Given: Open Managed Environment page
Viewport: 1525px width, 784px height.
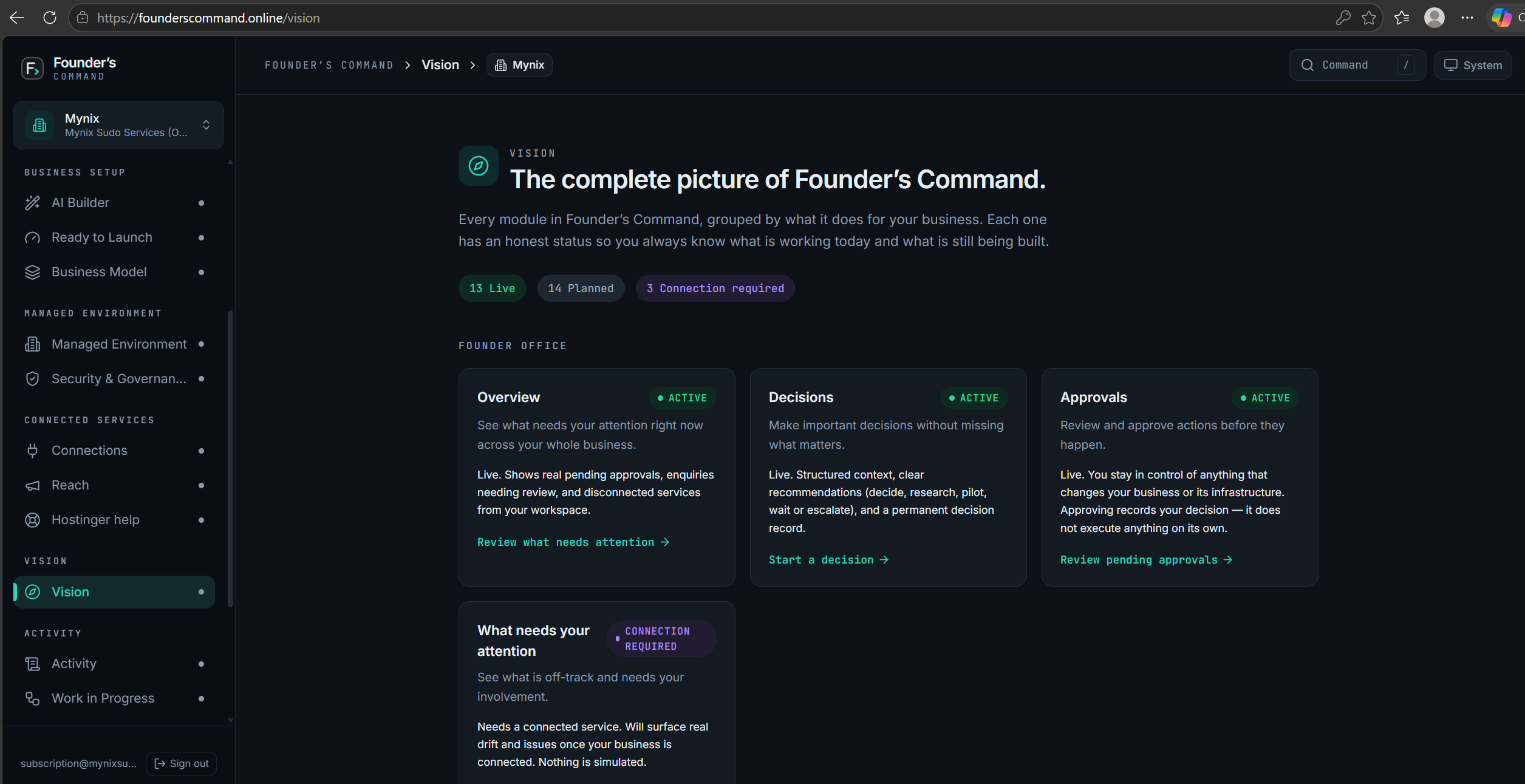Looking at the screenshot, I should tap(114, 344).
